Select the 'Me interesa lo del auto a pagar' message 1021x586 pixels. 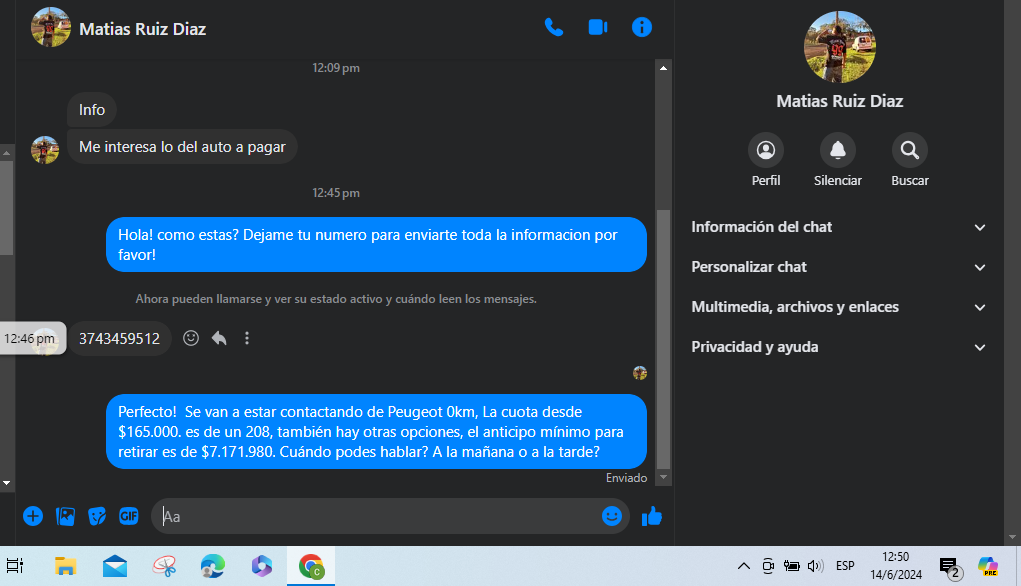click(182, 147)
